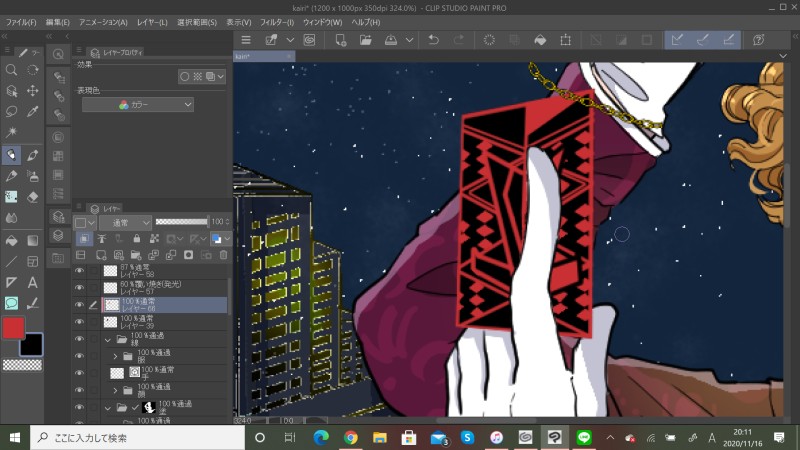Select the Gradient tool
The width and height of the screenshot is (800, 450).
33,240
